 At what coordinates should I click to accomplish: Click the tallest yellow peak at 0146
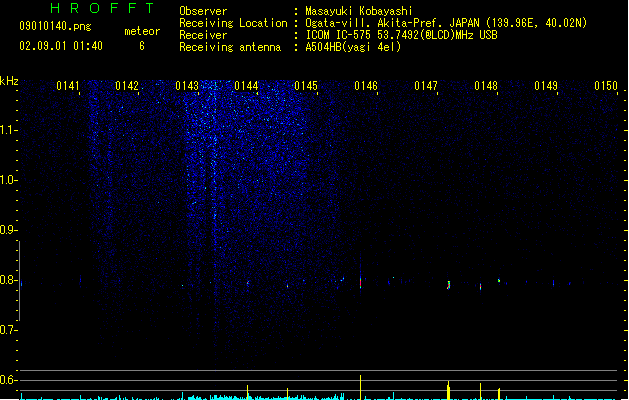coord(360,387)
